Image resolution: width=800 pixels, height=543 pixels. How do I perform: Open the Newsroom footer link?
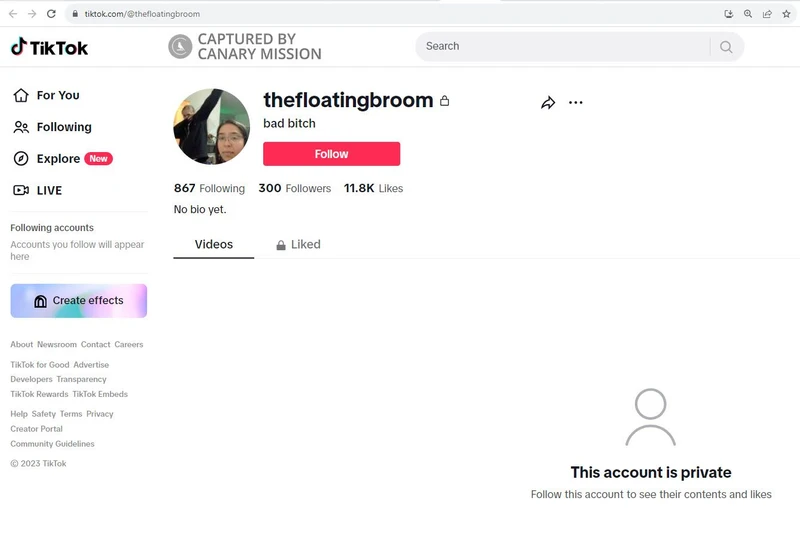(57, 344)
